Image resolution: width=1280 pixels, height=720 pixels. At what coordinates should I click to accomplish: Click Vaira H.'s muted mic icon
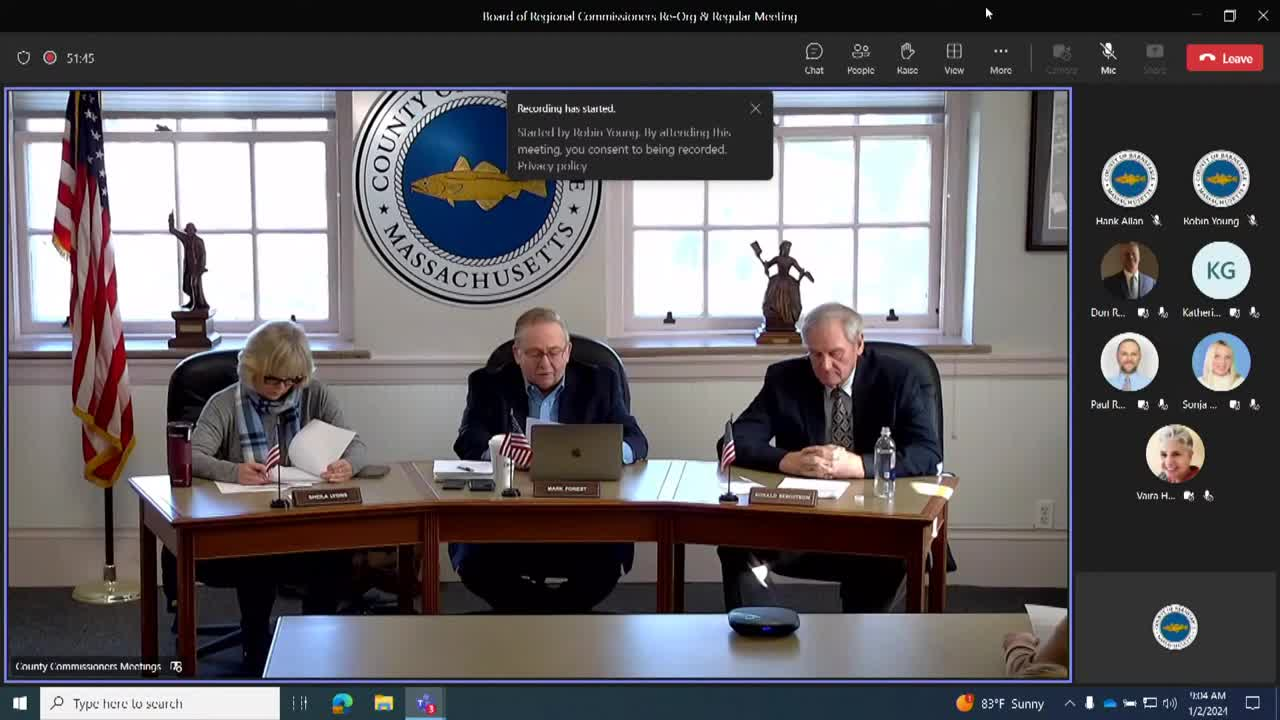1208,496
